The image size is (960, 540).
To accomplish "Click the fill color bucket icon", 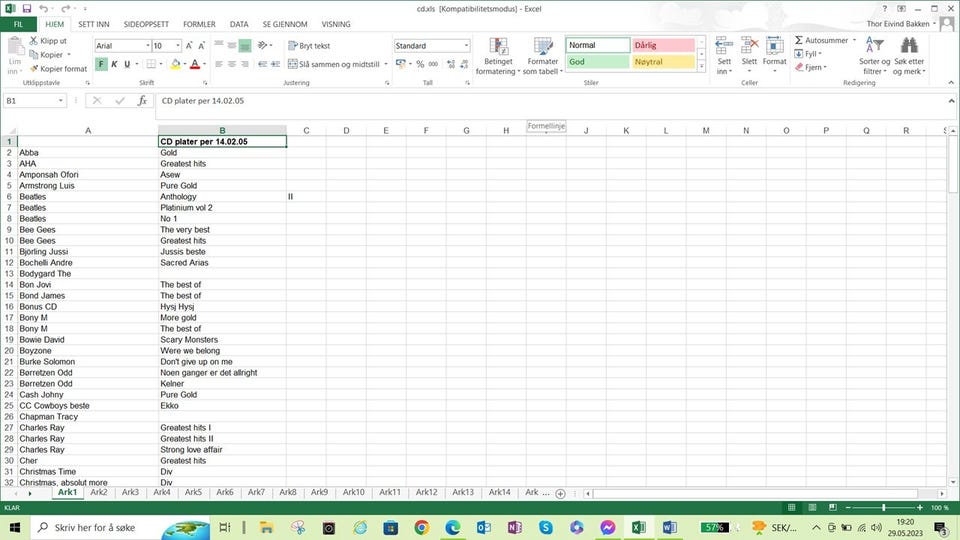I will point(176,64).
